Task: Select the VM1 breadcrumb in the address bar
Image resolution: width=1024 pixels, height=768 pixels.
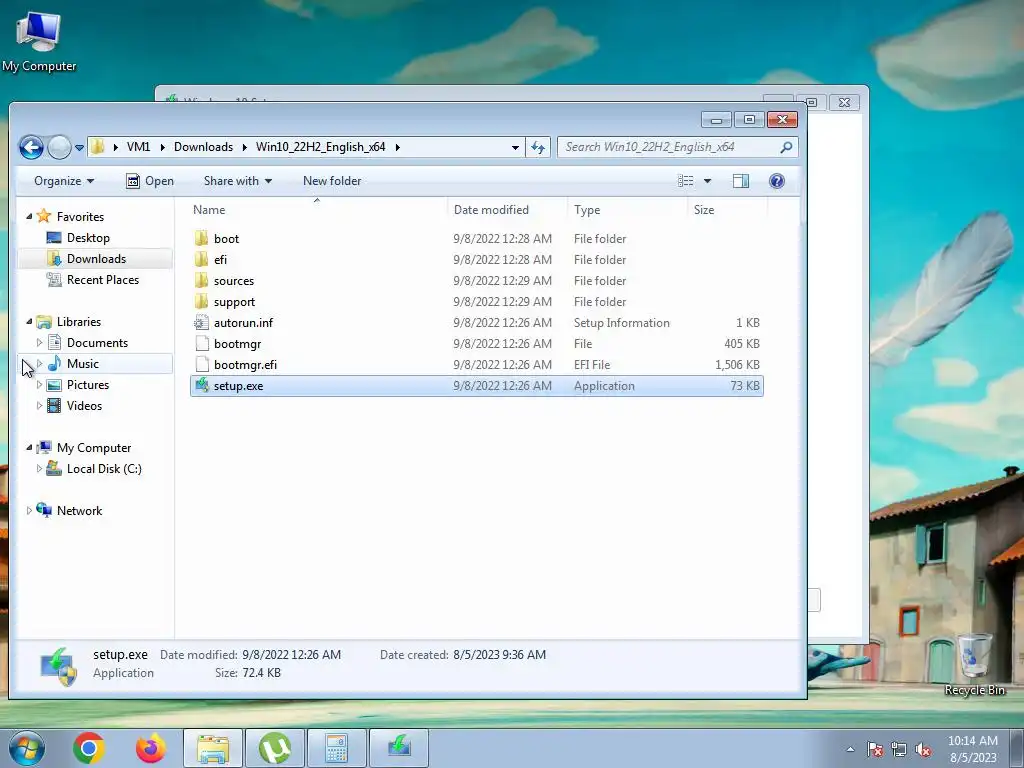Action: click(138, 147)
